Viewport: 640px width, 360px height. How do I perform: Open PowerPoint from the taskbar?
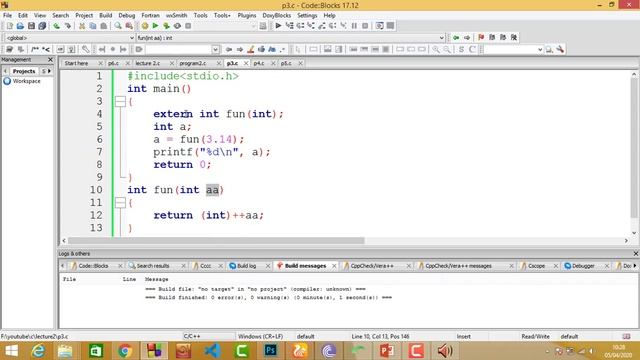[387, 351]
